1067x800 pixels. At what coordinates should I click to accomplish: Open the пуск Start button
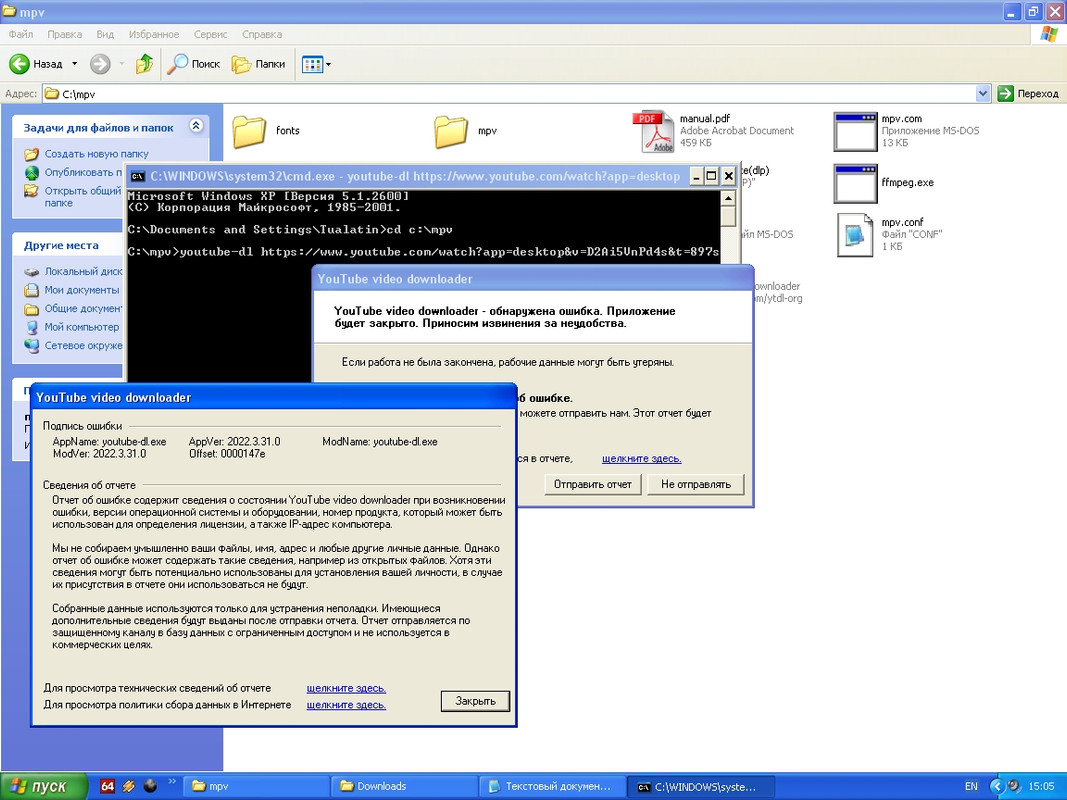[x=44, y=786]
